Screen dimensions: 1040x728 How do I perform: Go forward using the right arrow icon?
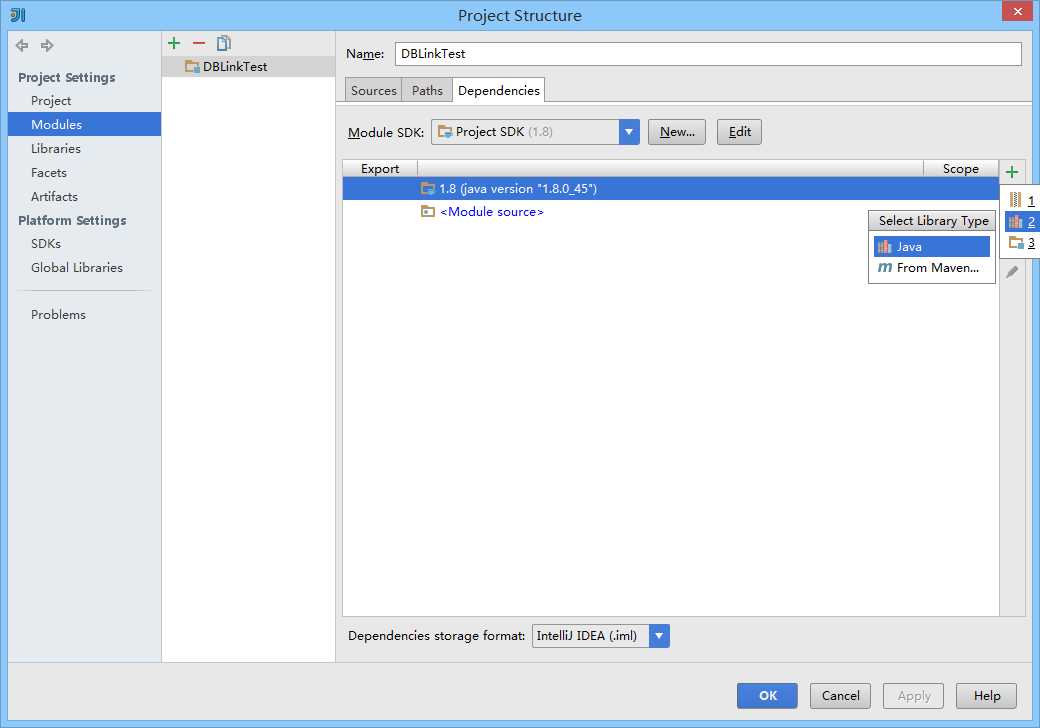pos(47,46)
